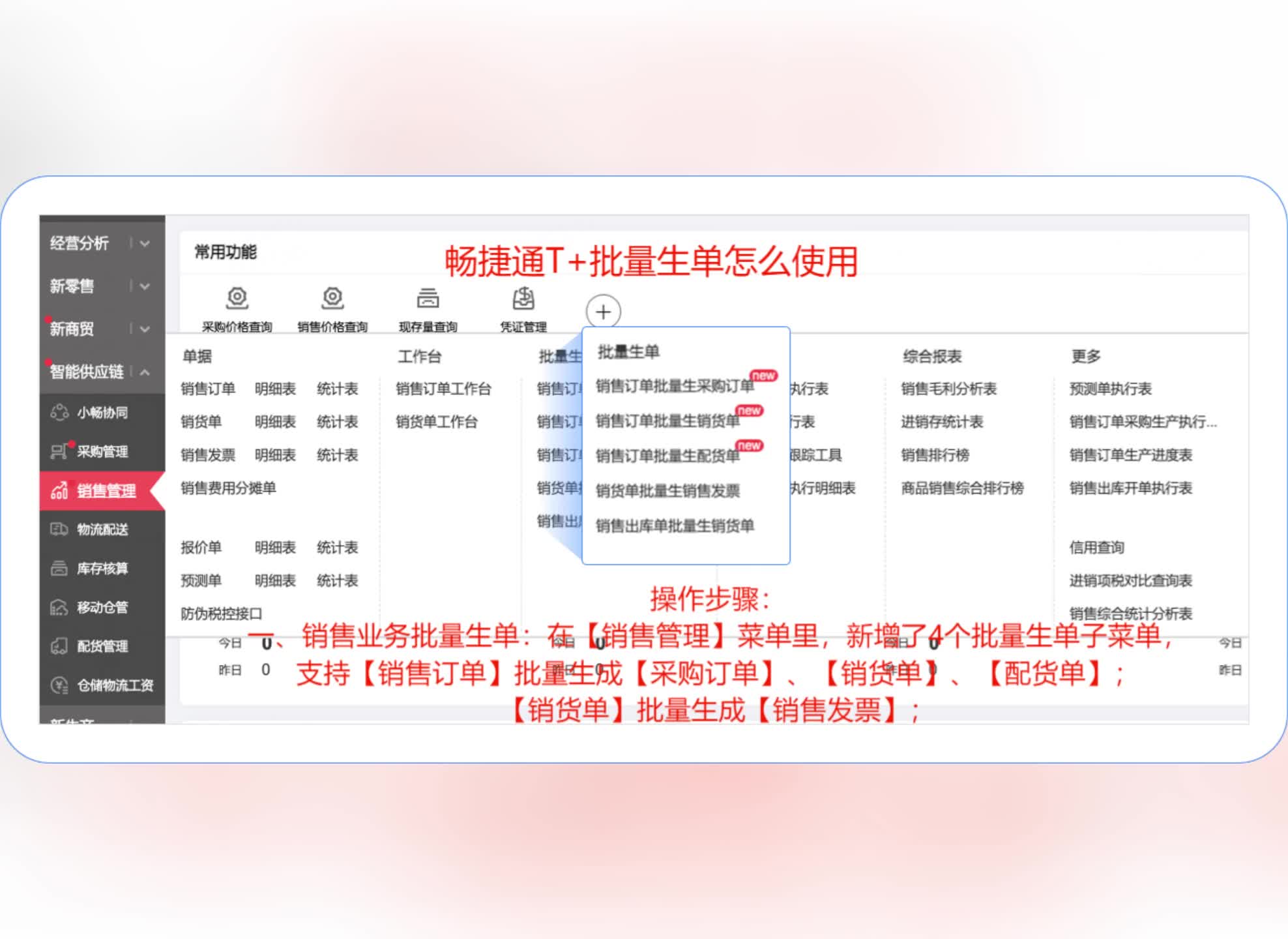Open 预测单执行表
1288x939 pixels.
1110,389
